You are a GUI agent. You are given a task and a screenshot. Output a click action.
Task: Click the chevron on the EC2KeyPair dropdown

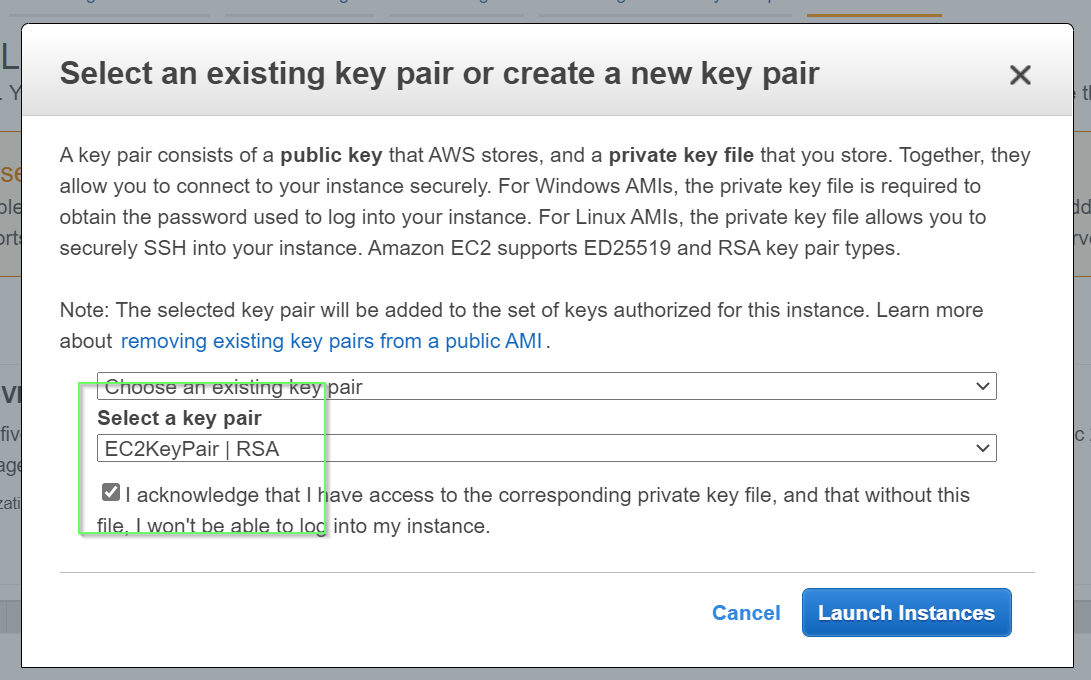pyautogui.click(x=983, y=448)
